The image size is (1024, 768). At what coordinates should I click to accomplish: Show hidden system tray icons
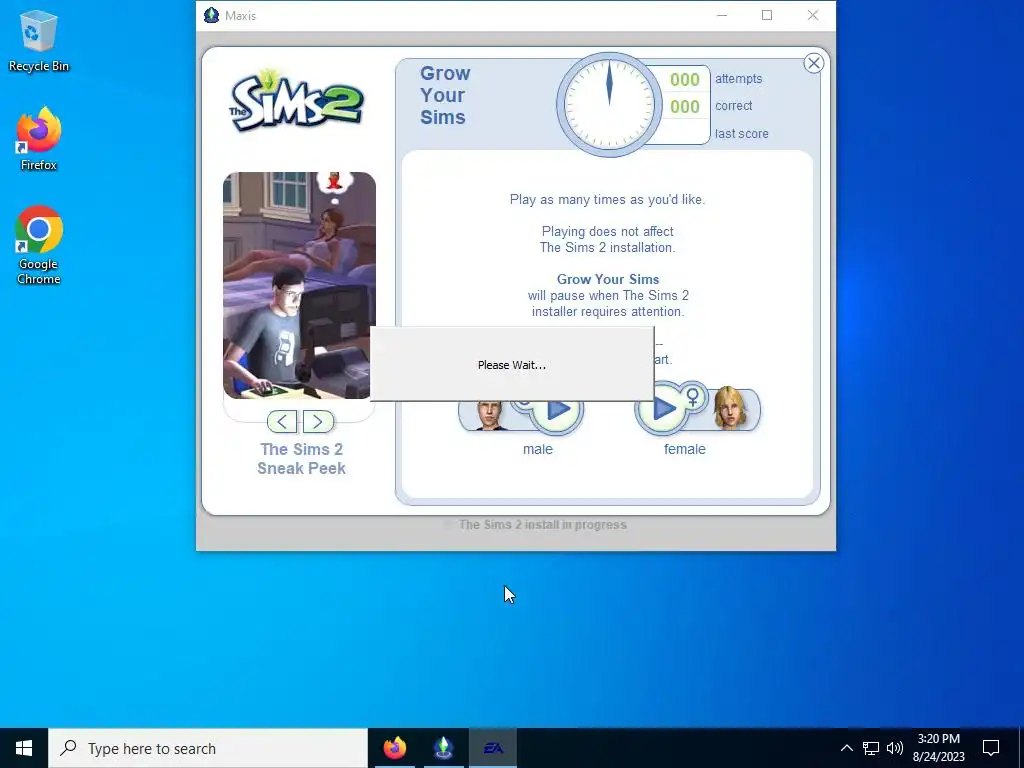click(846, 748)
